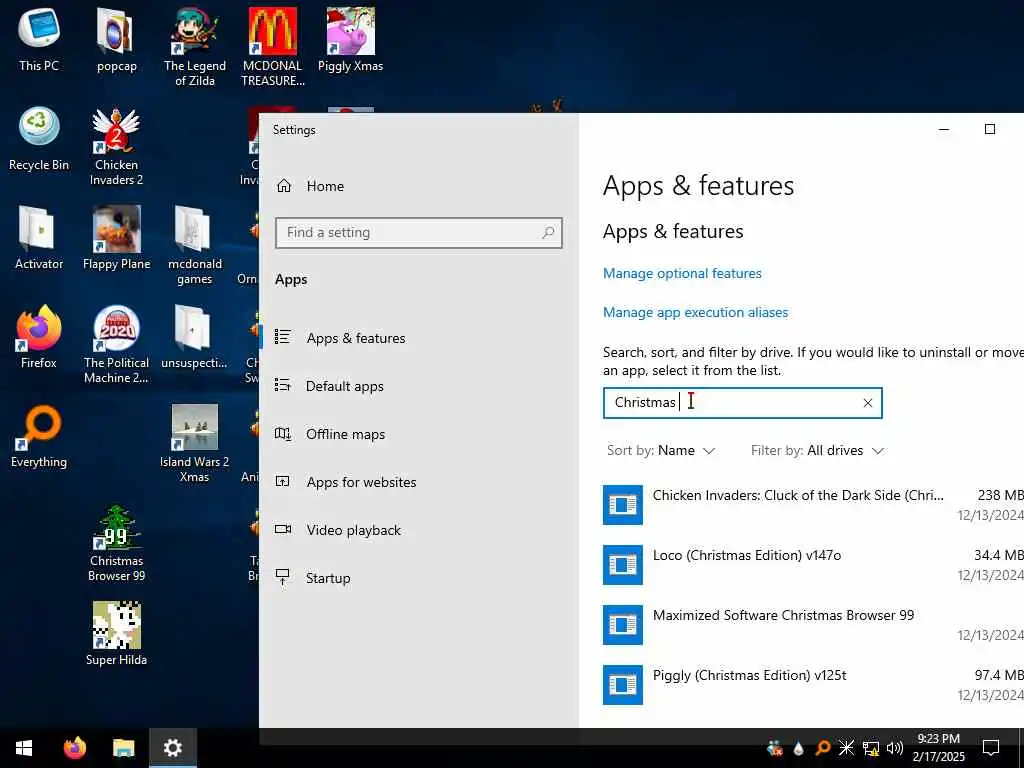Open the Recycle Bin
Image resolution: width=1024 pixels, height=768 pixels.
39,139
